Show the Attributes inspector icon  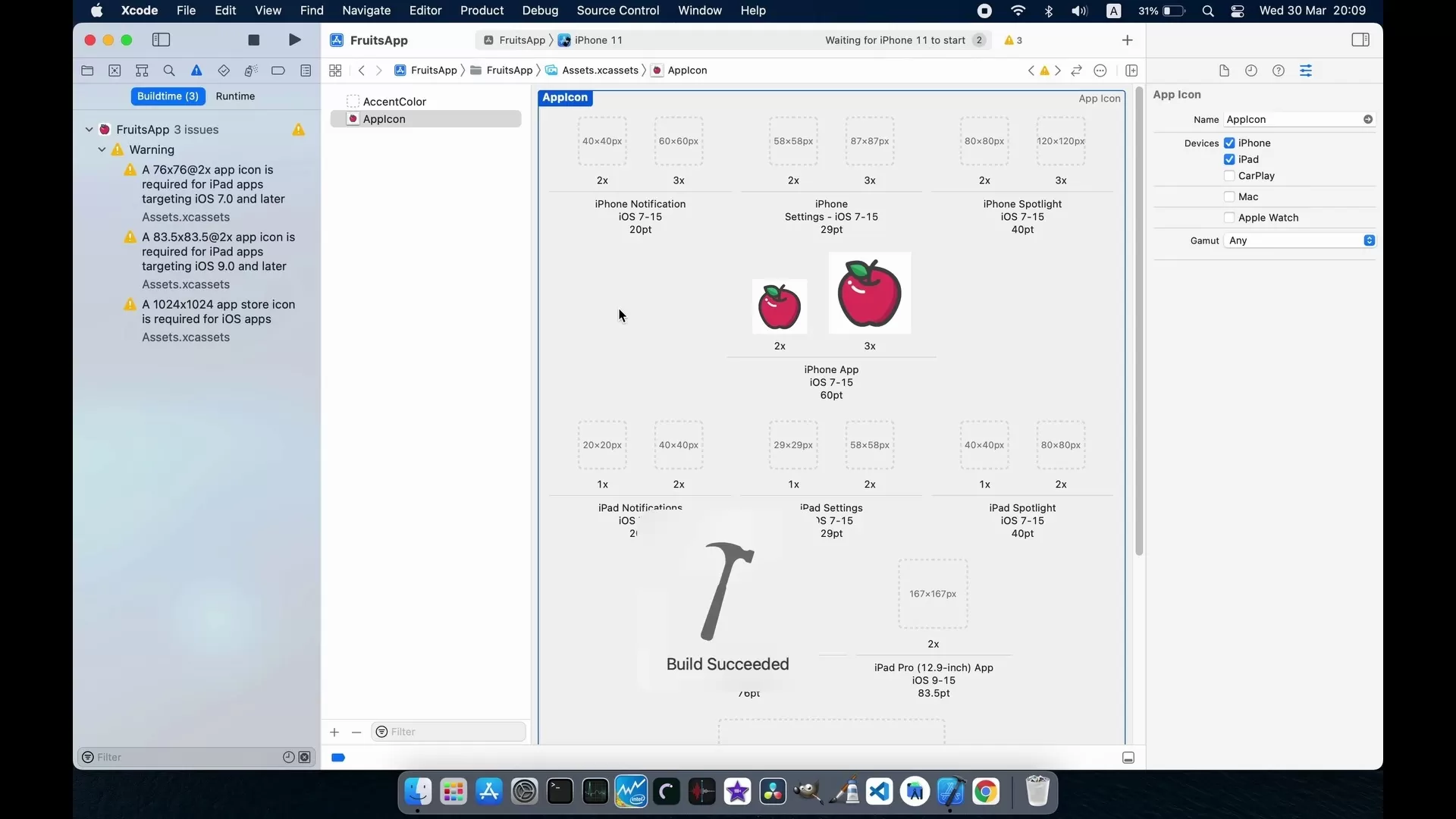click(1306, 71)
